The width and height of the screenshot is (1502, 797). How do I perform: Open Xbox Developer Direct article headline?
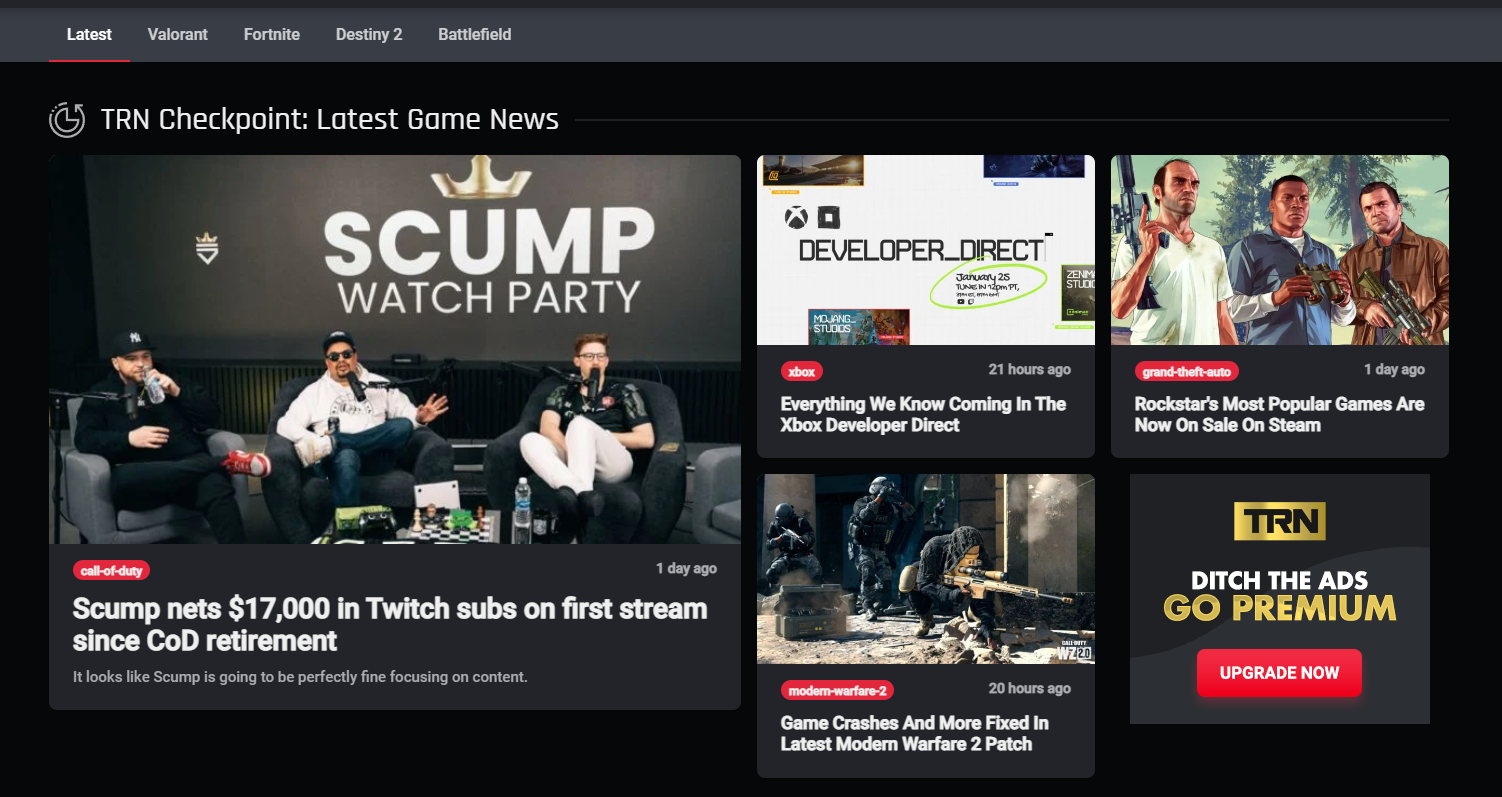click(x=923, y=414)
